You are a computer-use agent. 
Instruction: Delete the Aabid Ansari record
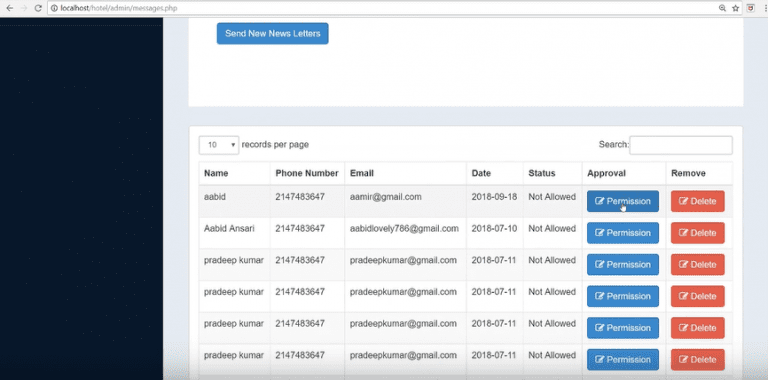pyautogui.click(x=697, y=233)
